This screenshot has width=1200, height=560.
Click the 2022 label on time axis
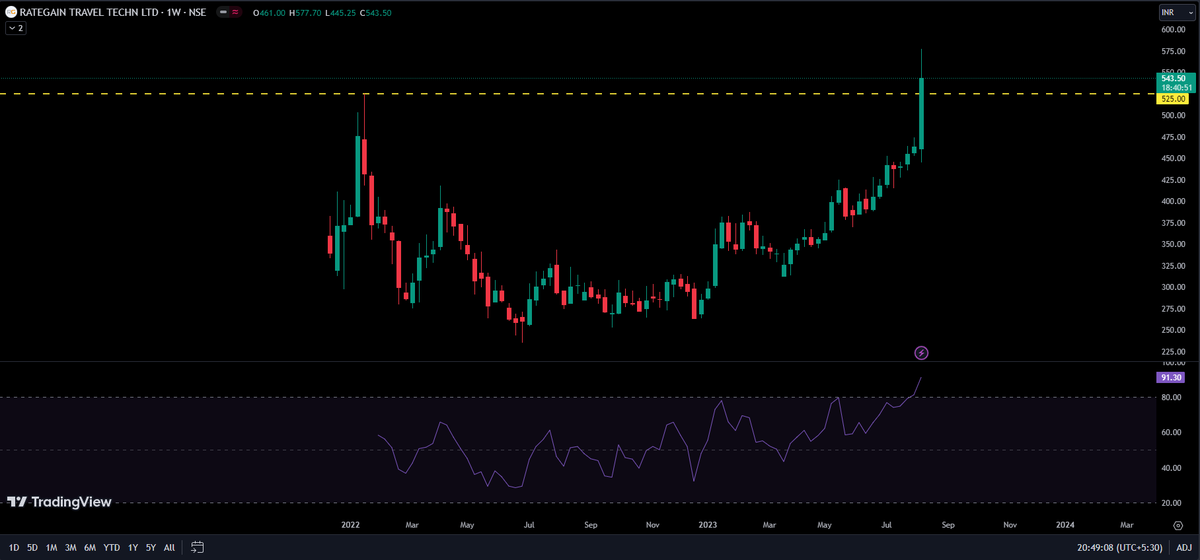[350, 523]
